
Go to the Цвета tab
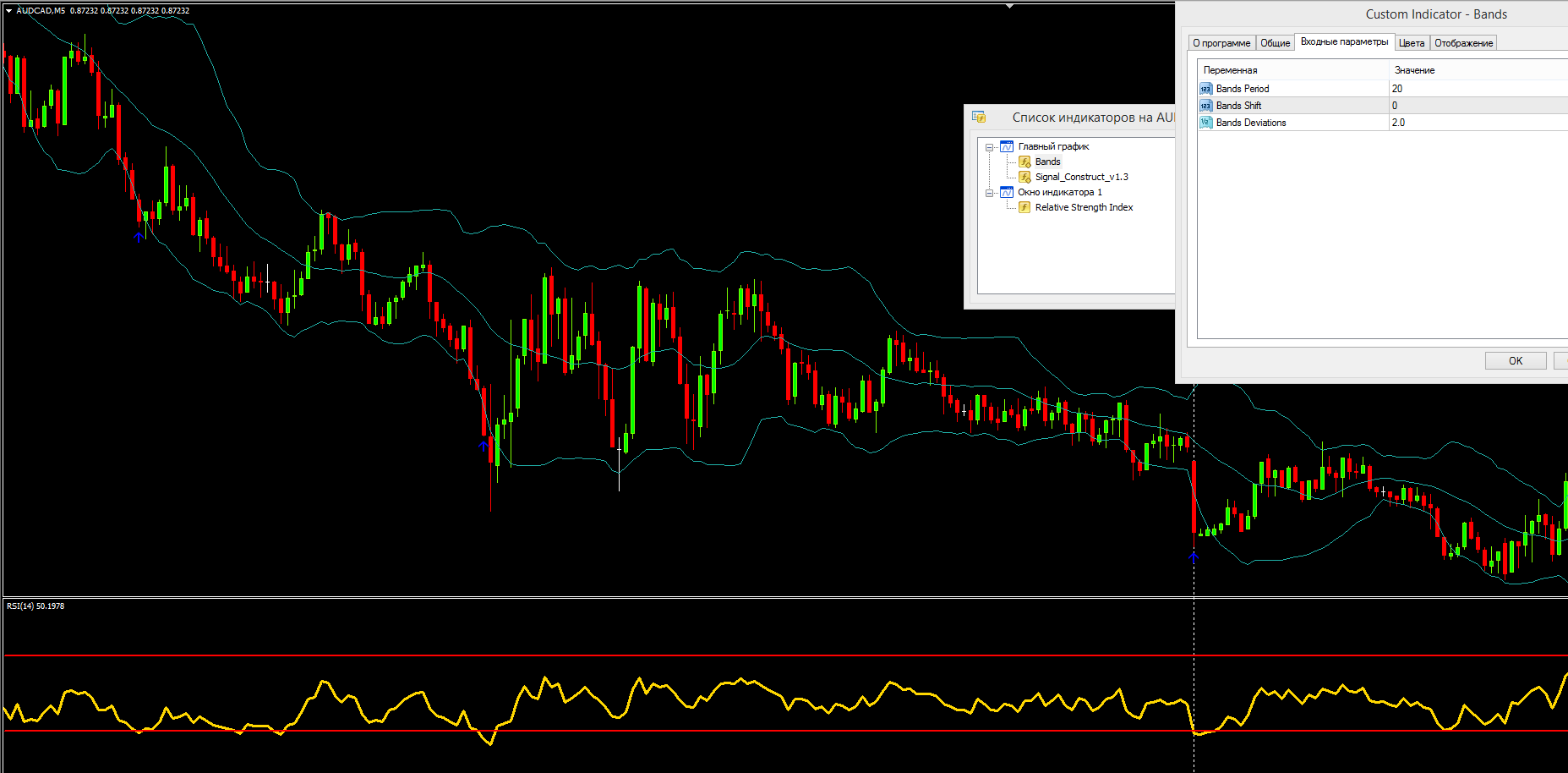1412,43
